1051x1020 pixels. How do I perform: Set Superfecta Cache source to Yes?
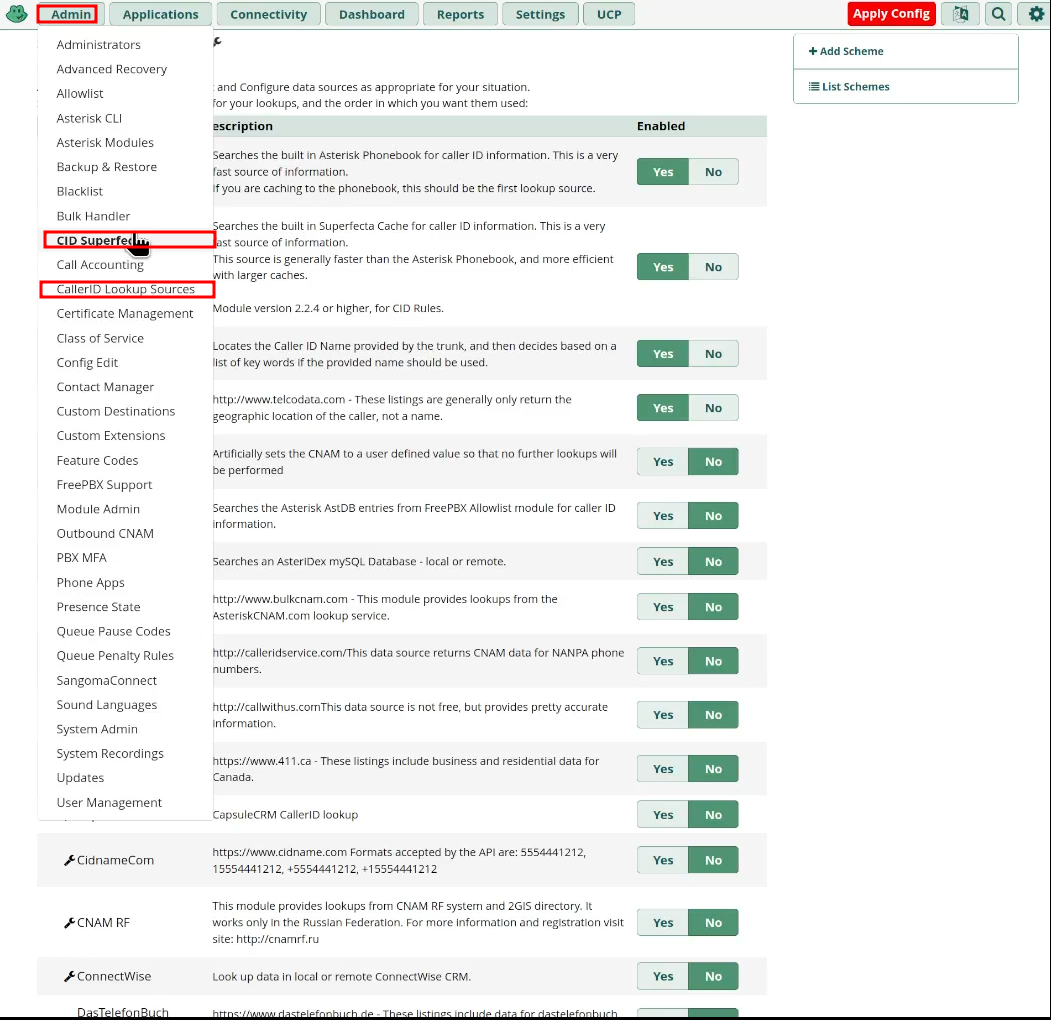[662, 267]
